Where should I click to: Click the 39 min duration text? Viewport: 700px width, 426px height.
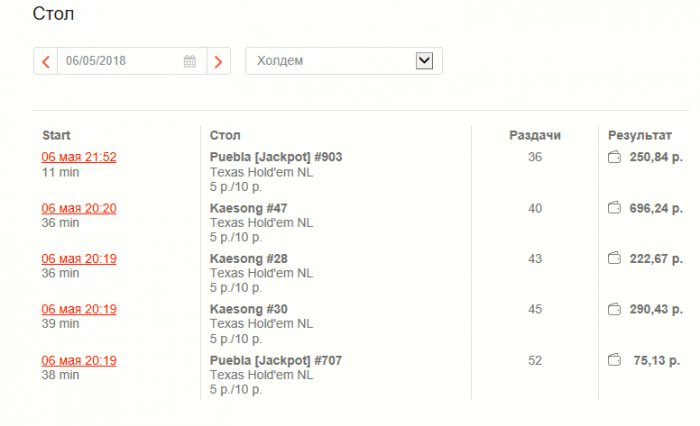(60, 324)
